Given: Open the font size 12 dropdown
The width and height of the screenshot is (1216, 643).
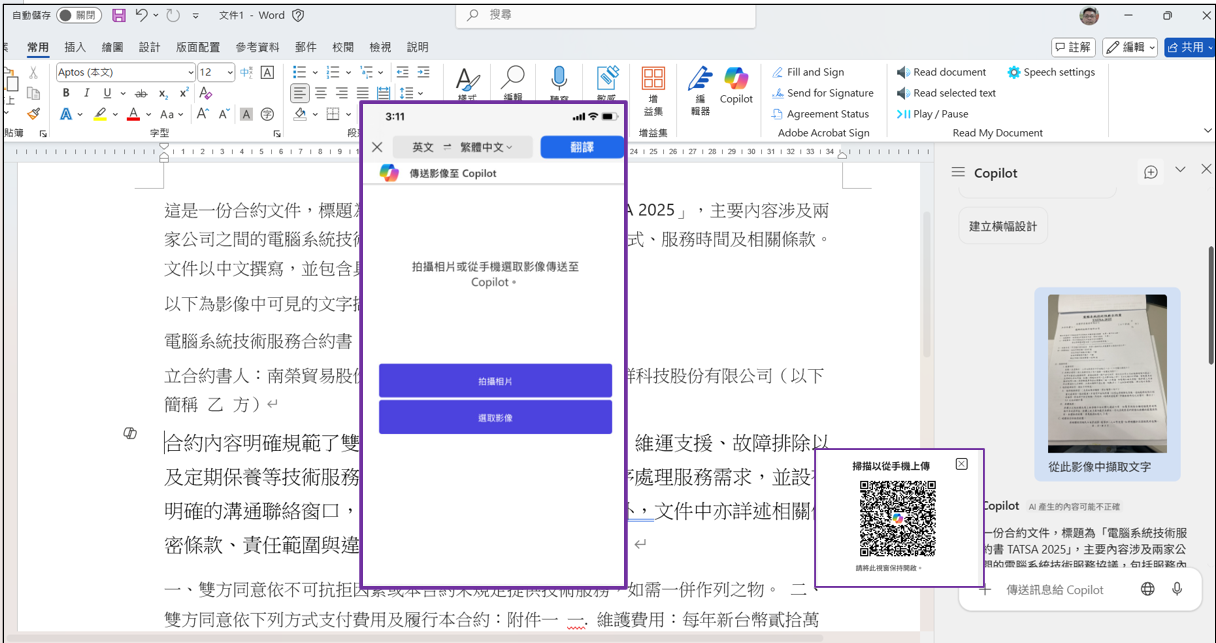Looking at the screenshot, I should [230, 72].
